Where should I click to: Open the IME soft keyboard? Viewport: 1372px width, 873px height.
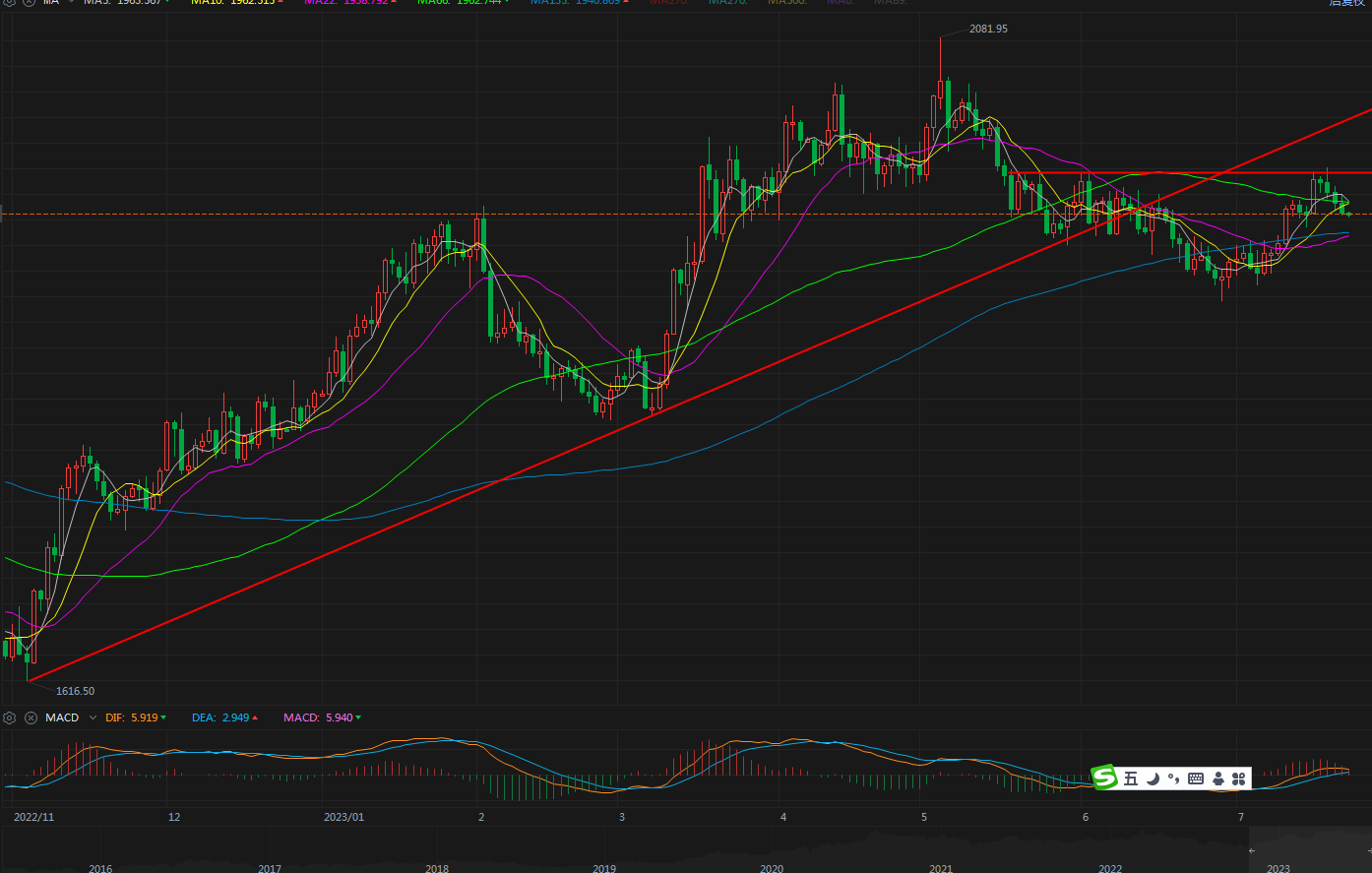click(1196, 779)
